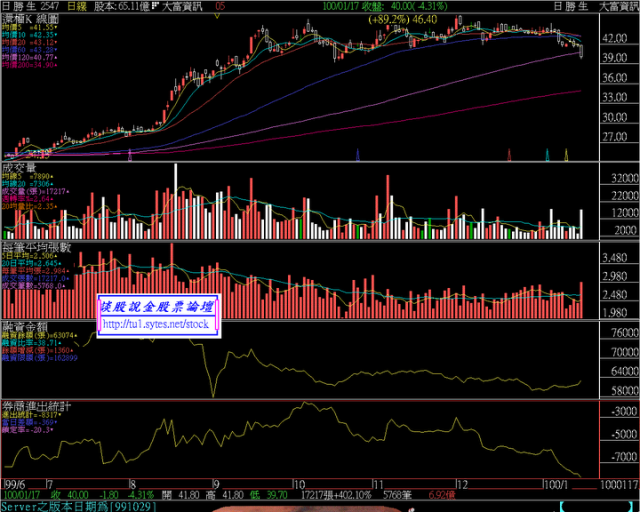
Task: Click the 談股說金股票論壇 banner title
Action: click(x=158, y=307)
